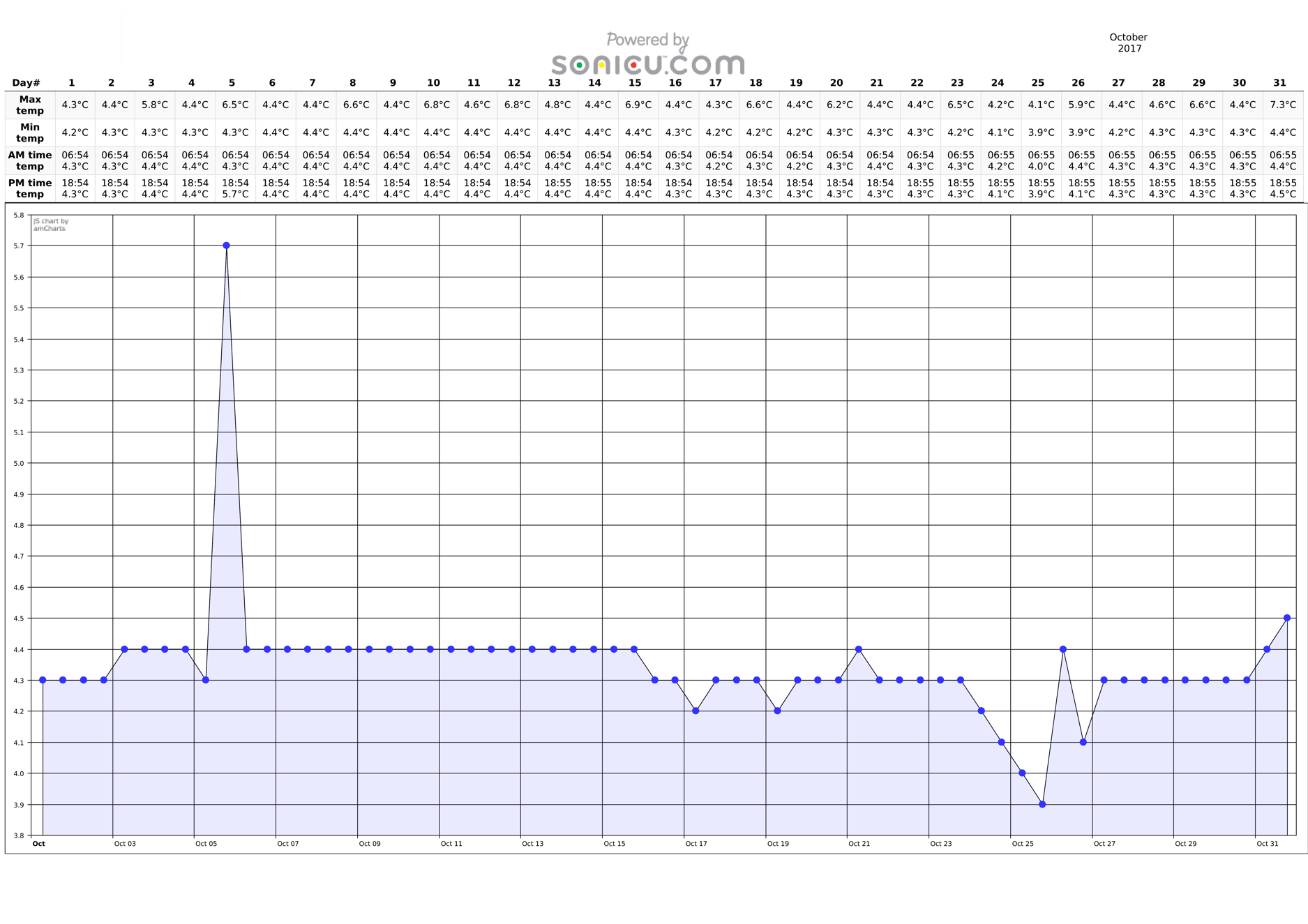1308x924 pixels.
Task: Expand the October 2017 date selector
Action: click(x=1130, y=43)
